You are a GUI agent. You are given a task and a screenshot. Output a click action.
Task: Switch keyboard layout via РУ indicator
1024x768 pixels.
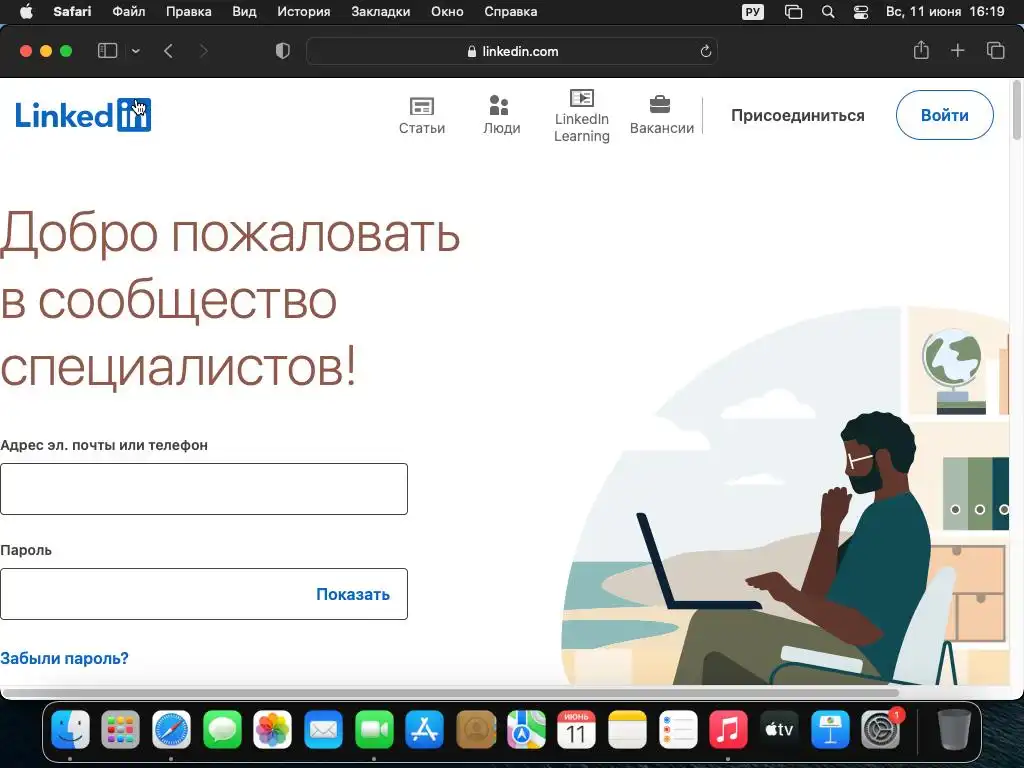[753, 12]
